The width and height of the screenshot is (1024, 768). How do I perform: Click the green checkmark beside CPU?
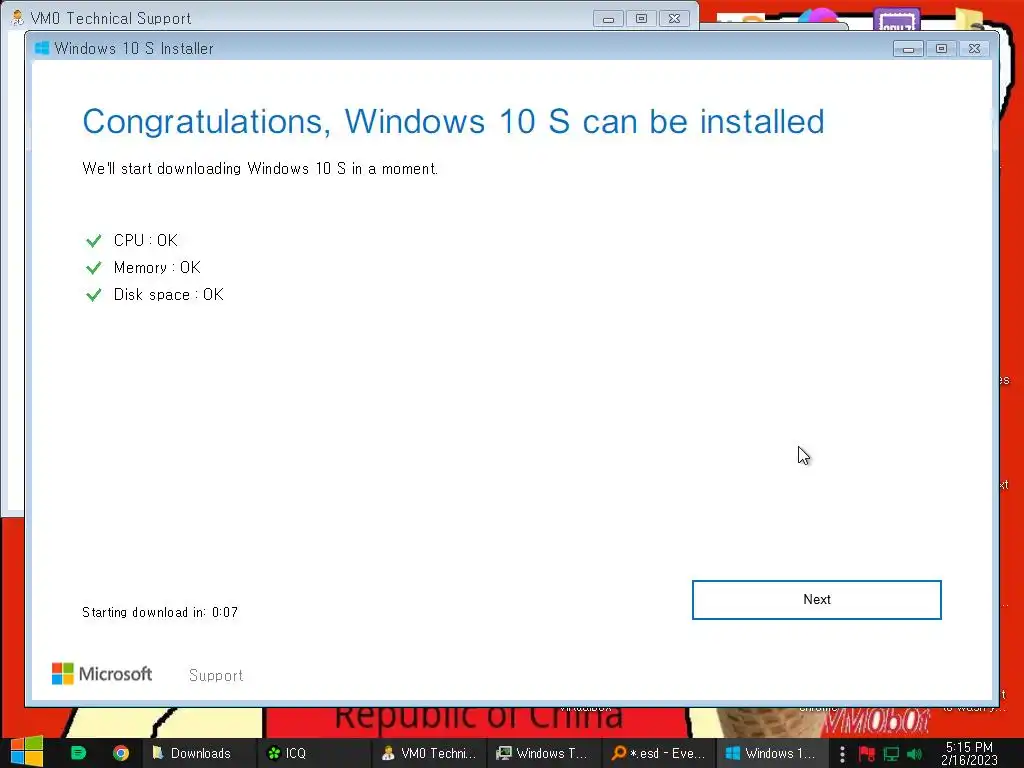coord(94,241)
